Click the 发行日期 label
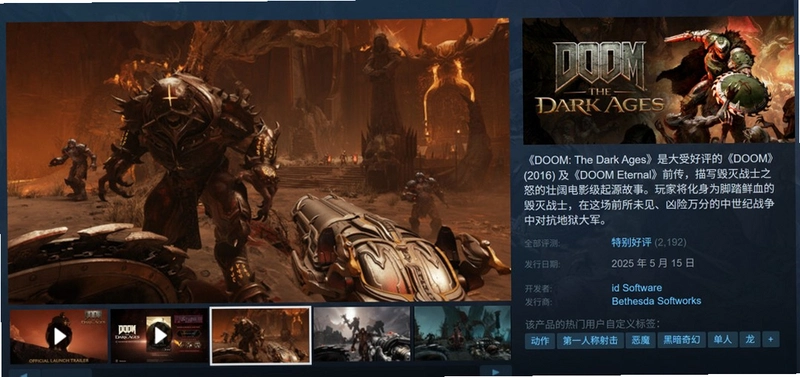The width and height of the screenshot is (800, 377). coord(542,265)
